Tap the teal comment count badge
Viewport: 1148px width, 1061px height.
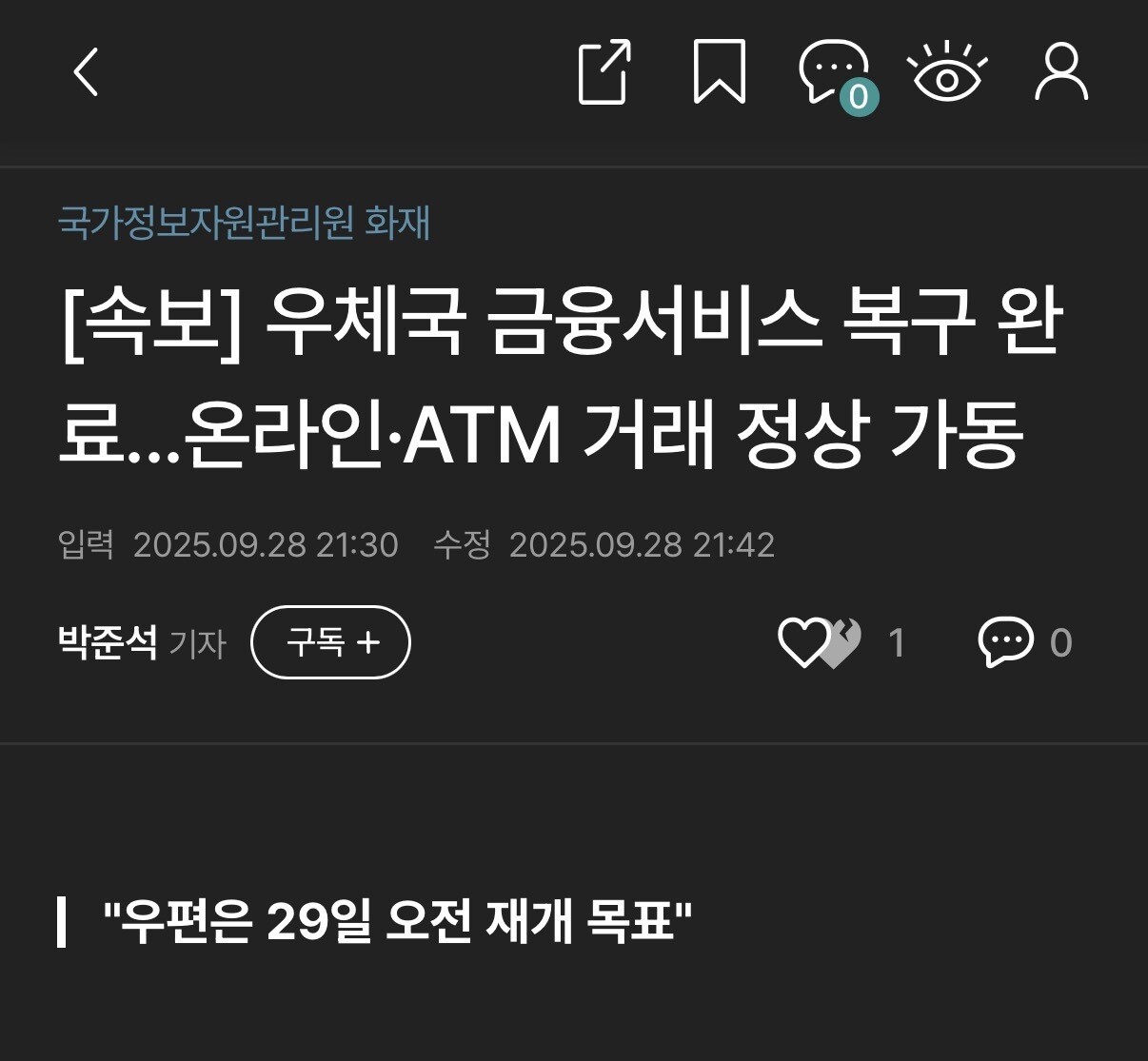(x=859, y=96)
